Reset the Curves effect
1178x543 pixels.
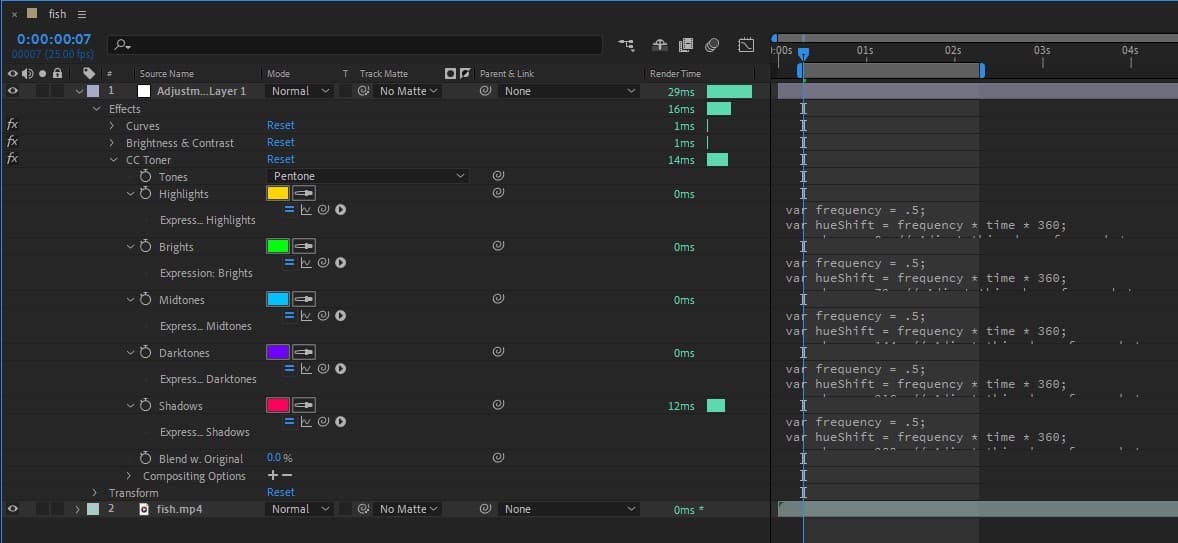pos(281,125)
